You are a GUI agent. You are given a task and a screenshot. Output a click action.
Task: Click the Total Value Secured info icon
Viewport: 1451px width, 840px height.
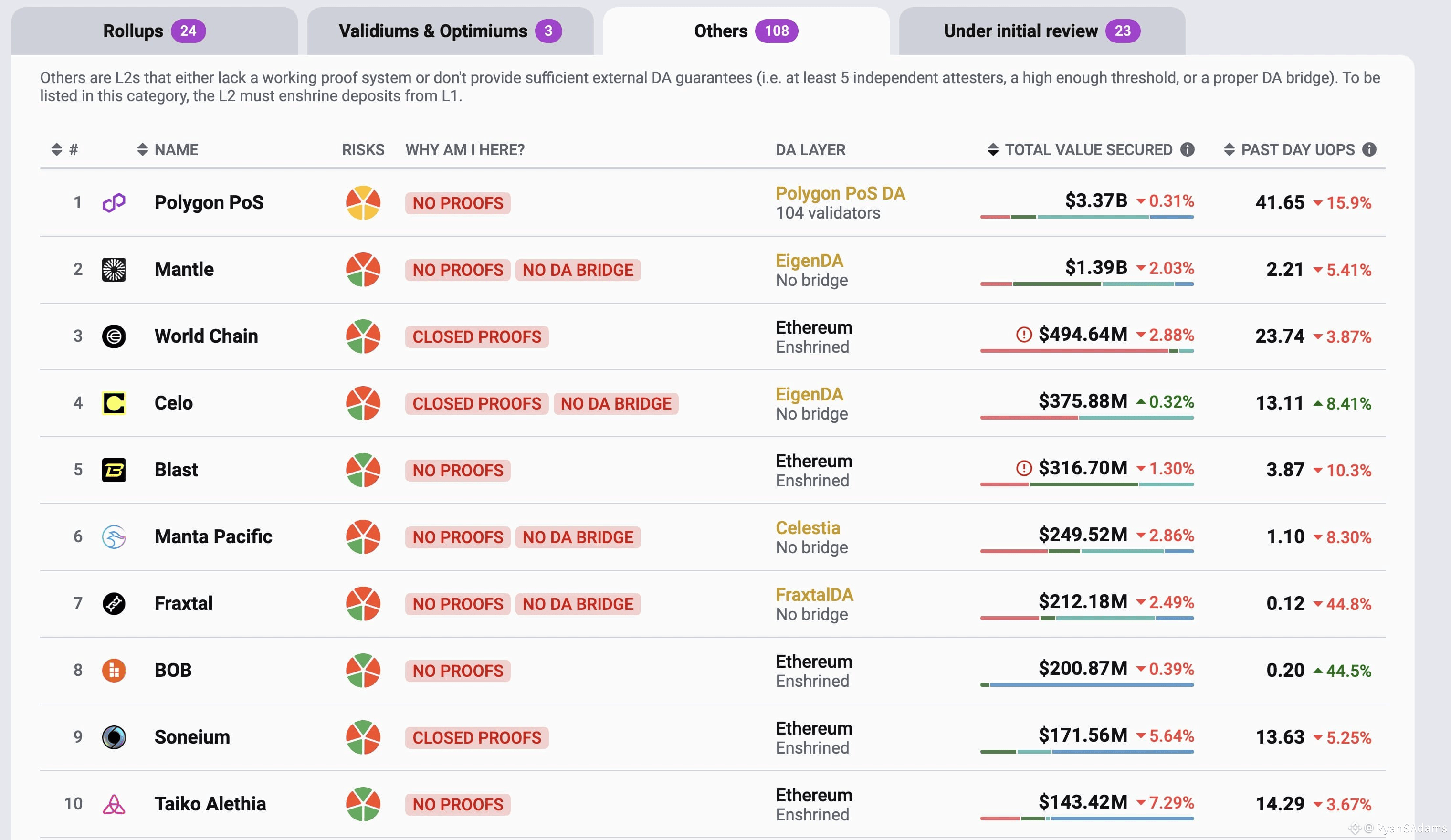pos(1187,150)
